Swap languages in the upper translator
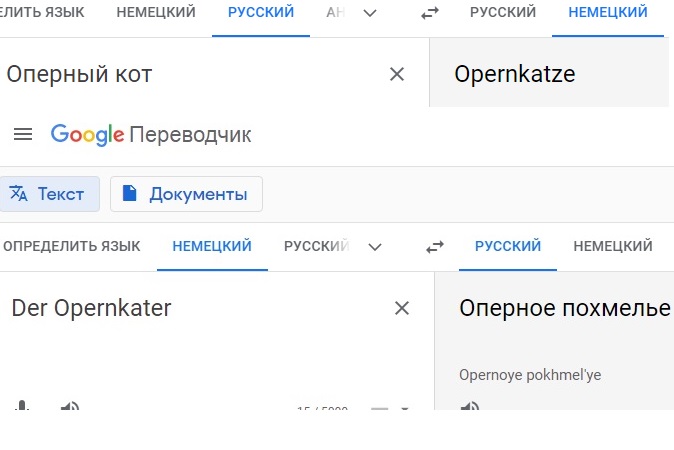The height and width of the screenshot is (450, 674). point(430,13)
